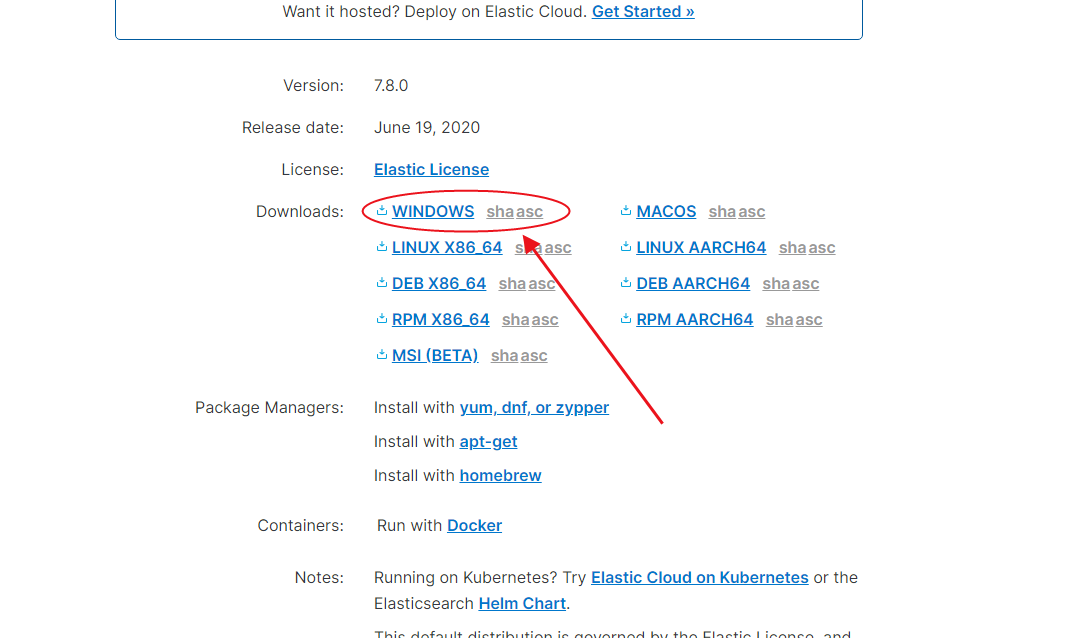Visit Elastic Cloud on Kubernetes link
Screen dimensions: 1090x638
pos(699,578)
